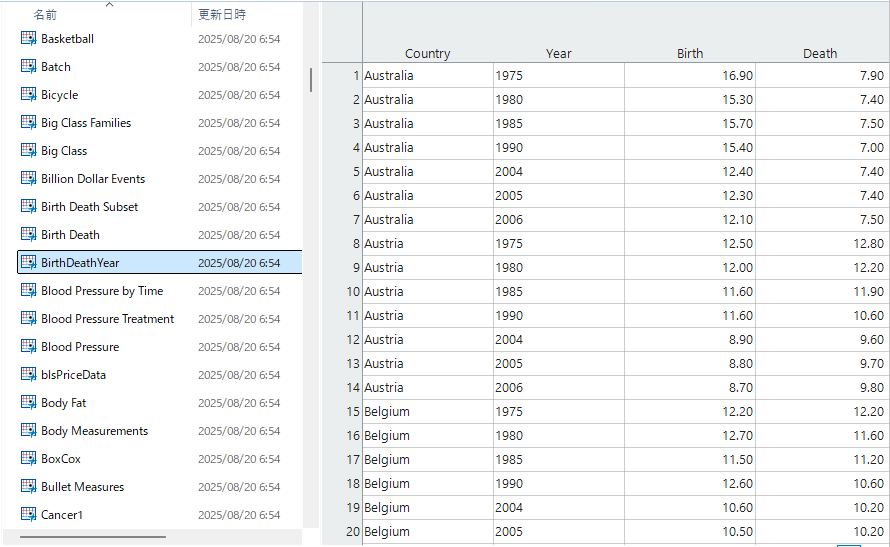
Task: Click the Birth value 8.90 cell
Action: point(690,339)
